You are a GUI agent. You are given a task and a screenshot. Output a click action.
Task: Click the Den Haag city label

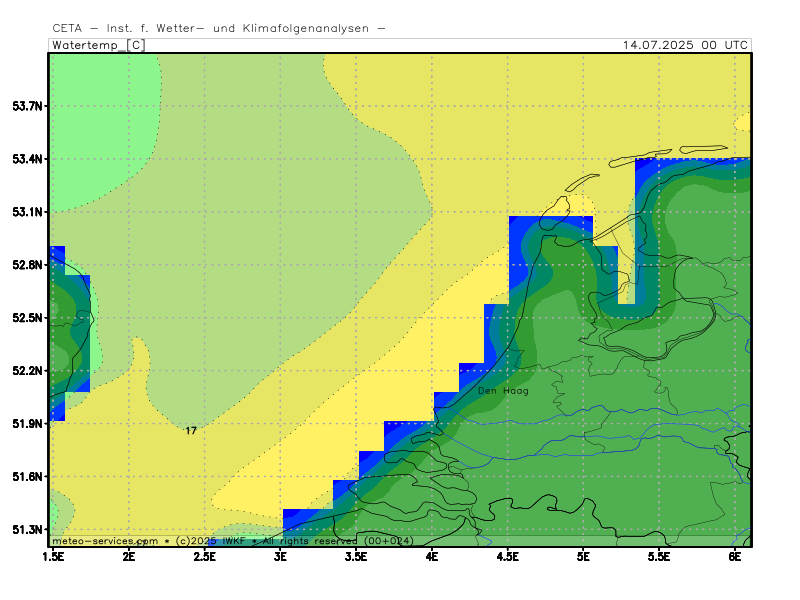coord(503,391)
